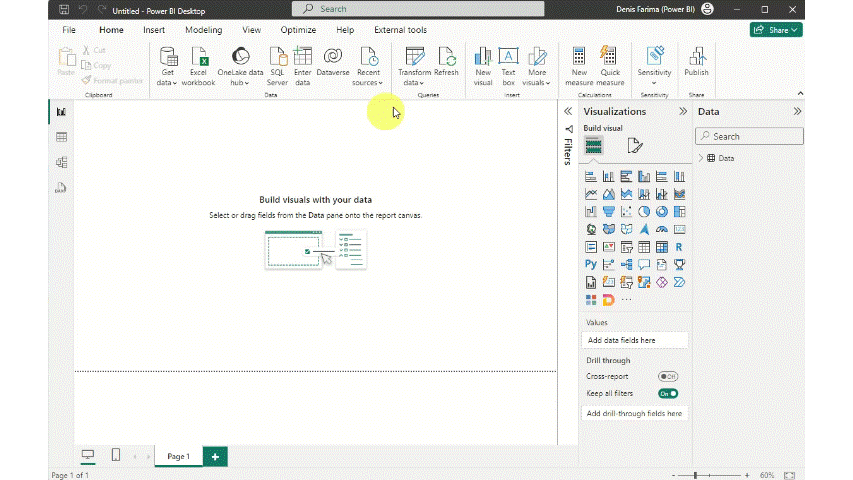
Task: Expand the Data table tree item
Action: [701, 158]
